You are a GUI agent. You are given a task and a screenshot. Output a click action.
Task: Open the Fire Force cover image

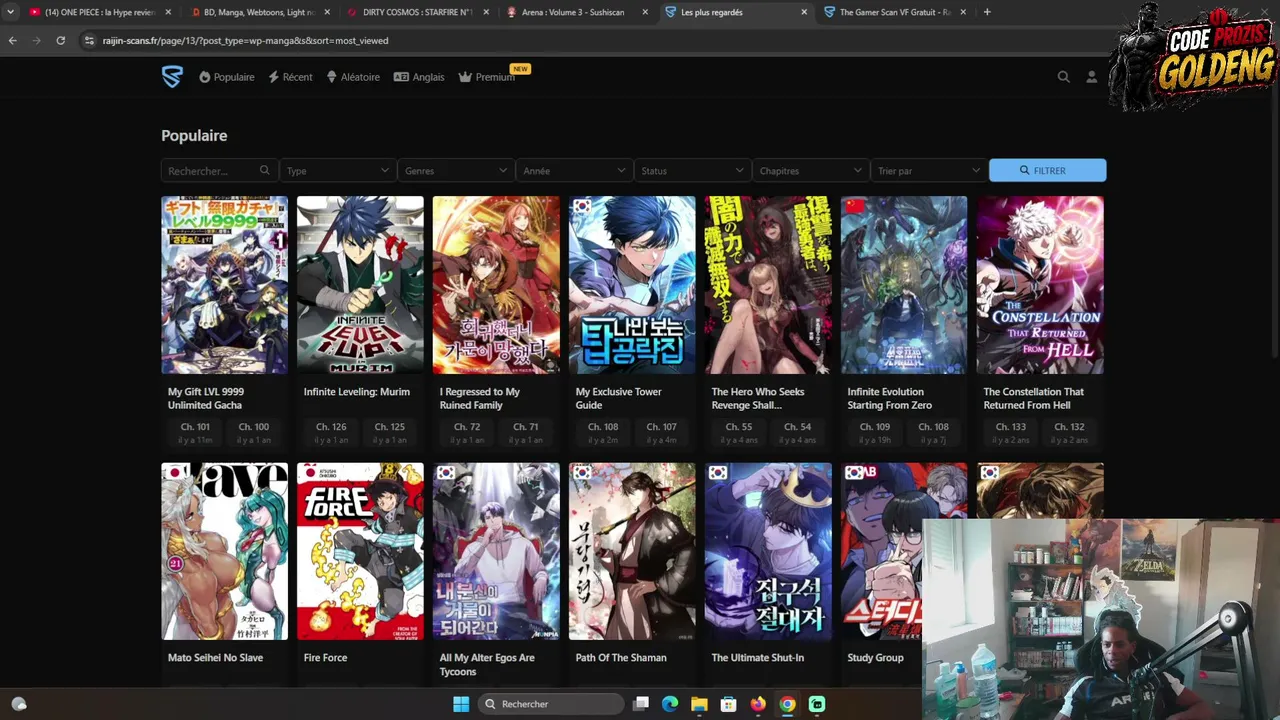(360, 551)
